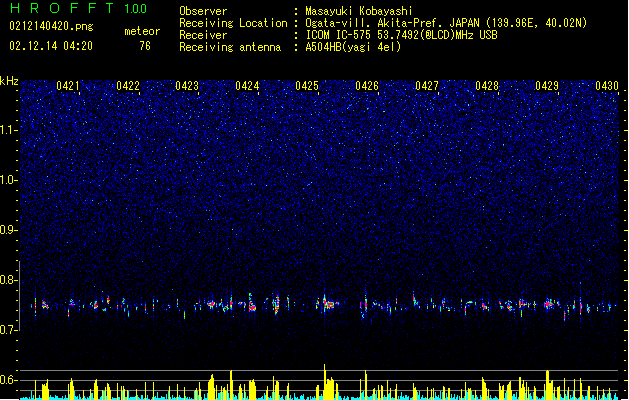Viewport: 629px width, 400px height.
Task: Click the 0.8 kHz frequency axis label
Action: click(8, 280)
